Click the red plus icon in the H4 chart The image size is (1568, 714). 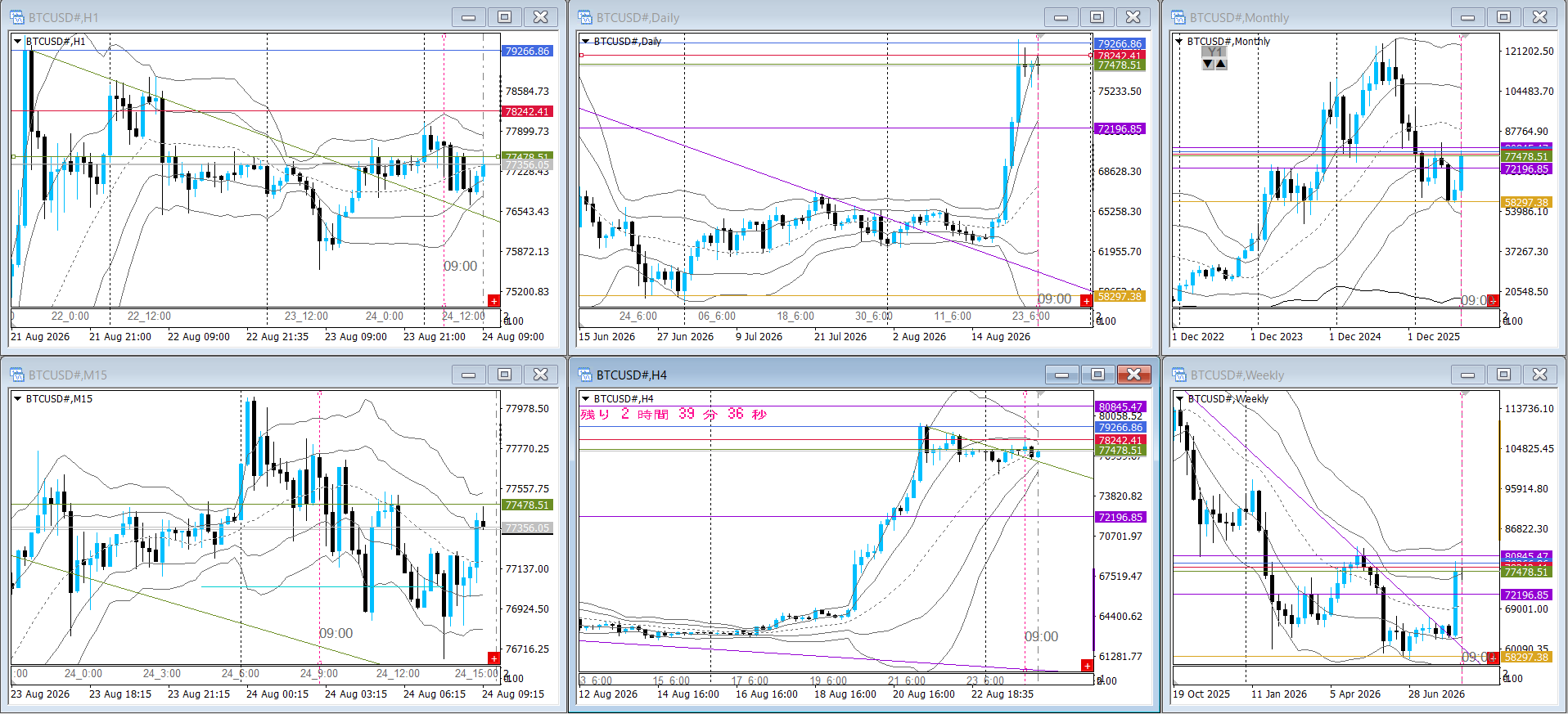pos(1087,666)
